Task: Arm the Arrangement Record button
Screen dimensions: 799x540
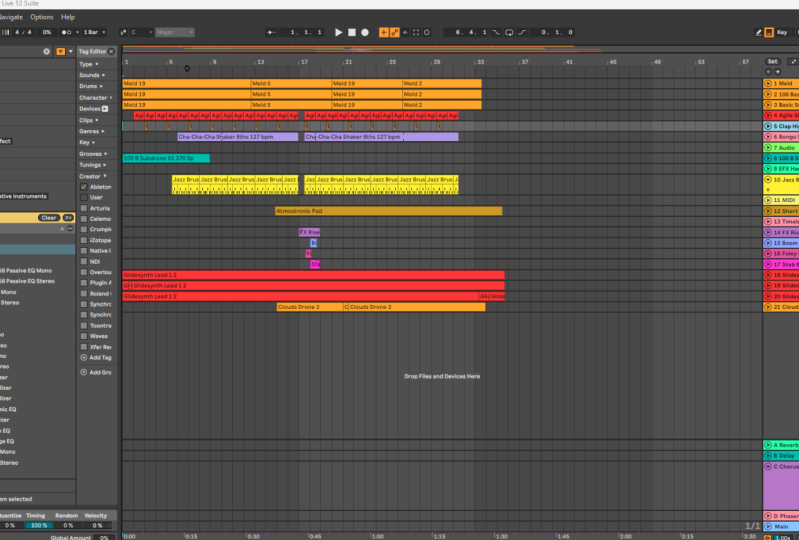Action: tap(365, 32)
